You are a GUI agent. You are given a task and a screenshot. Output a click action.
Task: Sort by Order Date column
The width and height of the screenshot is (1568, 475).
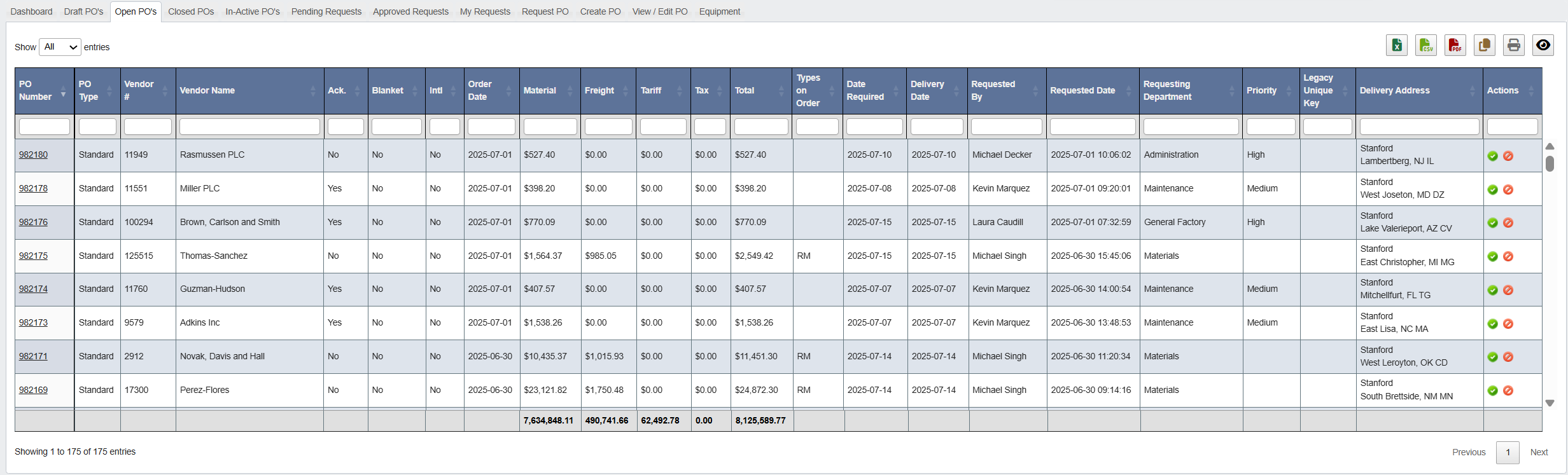click(491, 91)
